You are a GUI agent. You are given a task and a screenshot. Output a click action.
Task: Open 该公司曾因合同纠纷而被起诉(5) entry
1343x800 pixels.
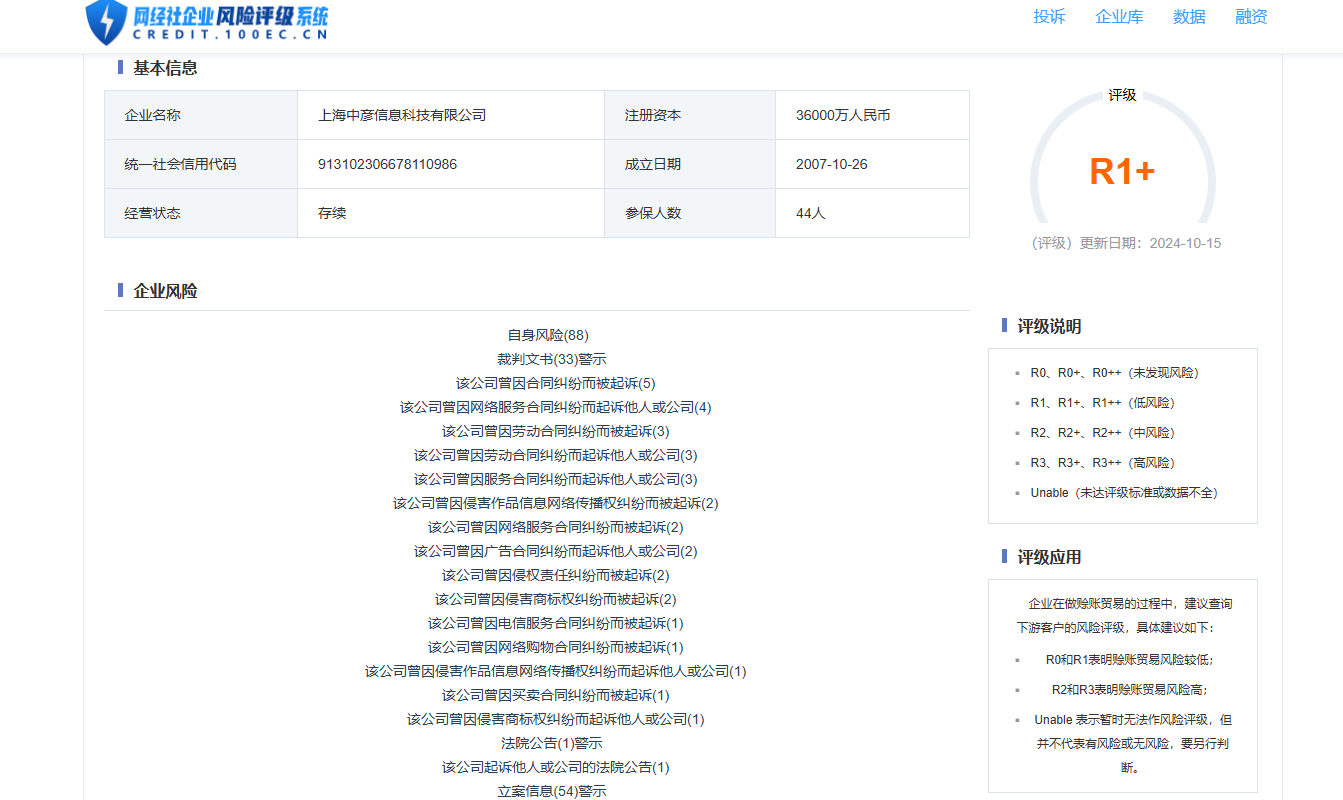(555, 383)
